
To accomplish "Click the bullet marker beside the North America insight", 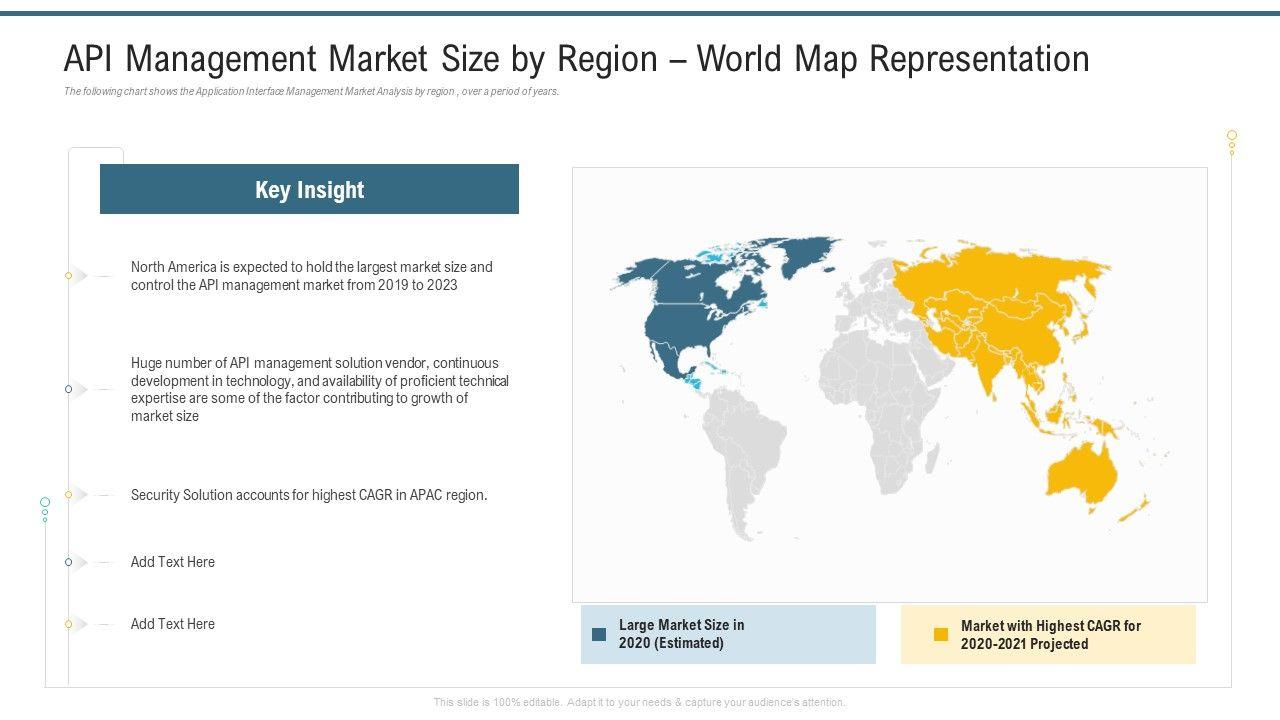I will [x=68, y=275].
